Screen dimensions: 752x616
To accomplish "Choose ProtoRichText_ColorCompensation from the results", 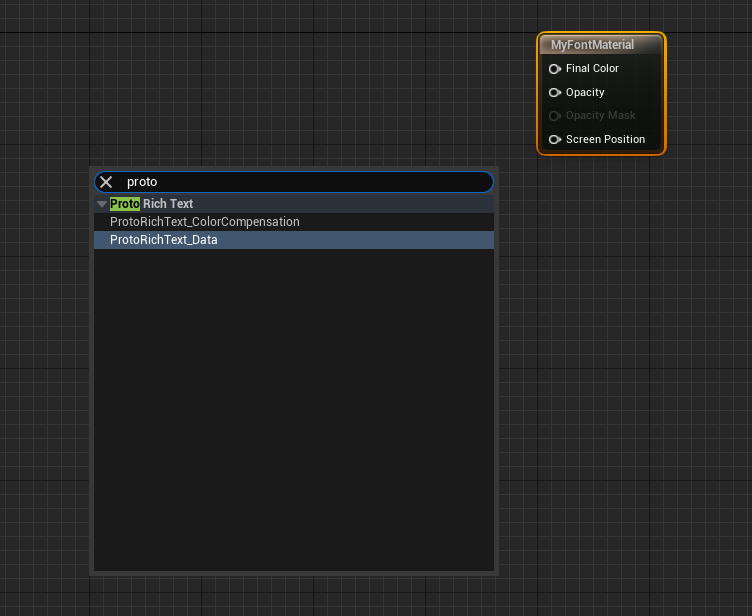I will click(x=205, y=222).
